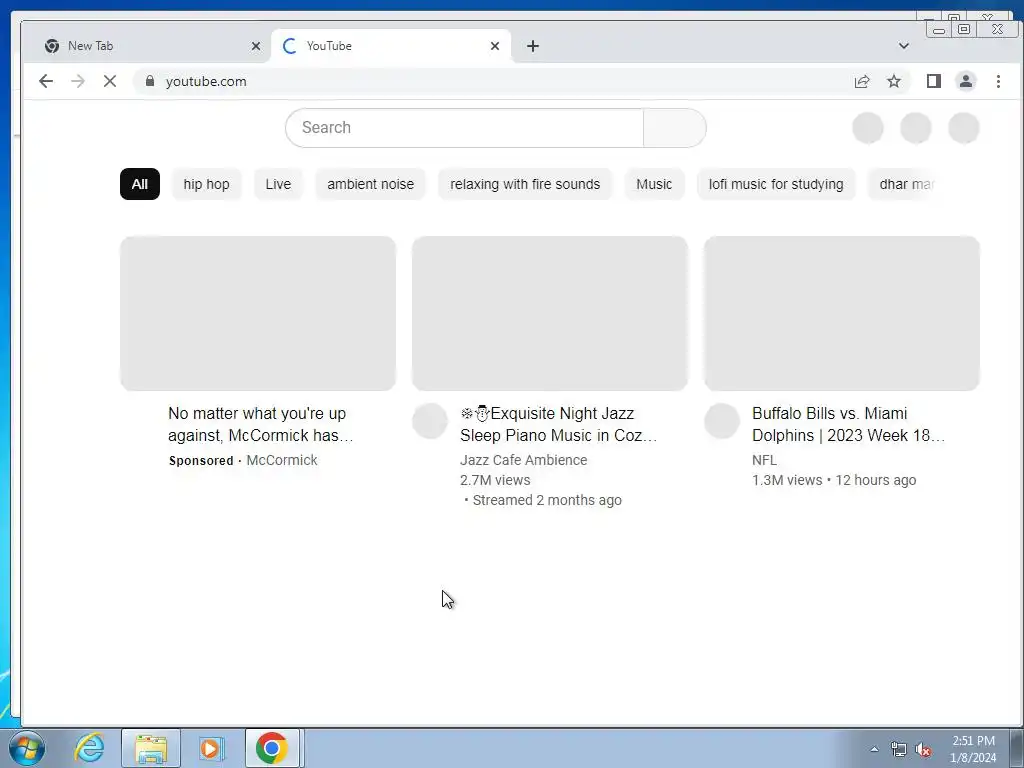1024x768 pixels.
Task: Click the search submit button
Action: point(675,127)
